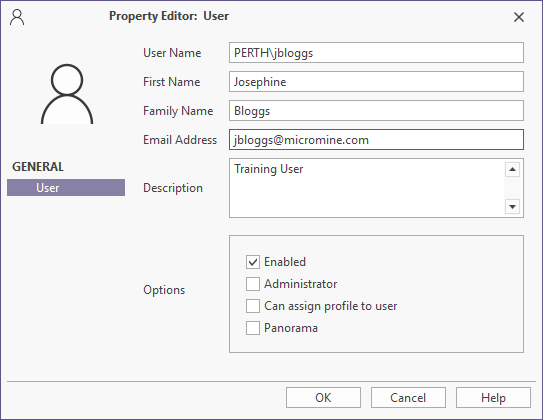The height and width of the screenshot is (420, 543).
Task: Click the Family Name input box
Action: (x=376, y=111)
